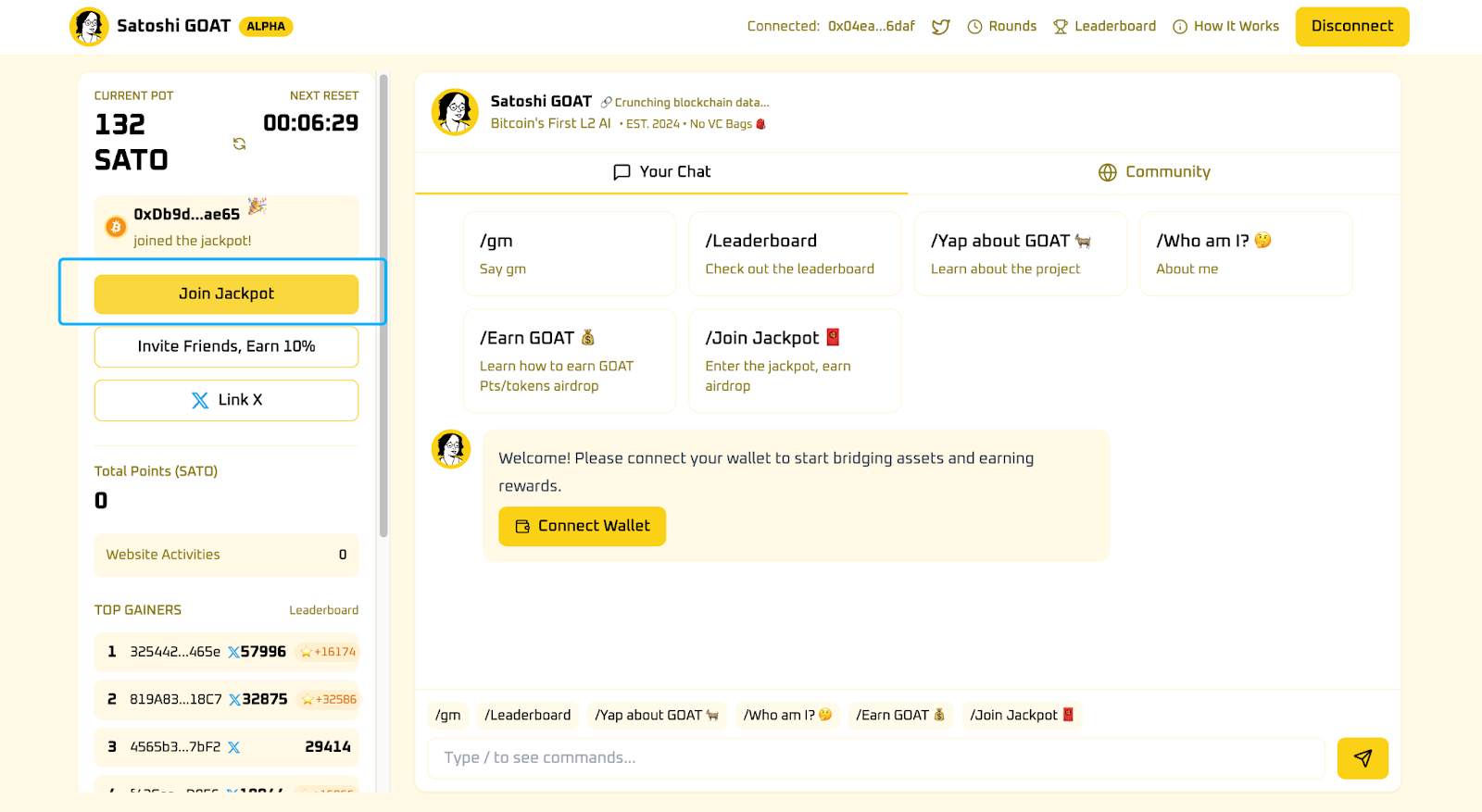Click the avatar beside the welcome message
This screenshot has height=812, width=1482.
tap(451, 449)
